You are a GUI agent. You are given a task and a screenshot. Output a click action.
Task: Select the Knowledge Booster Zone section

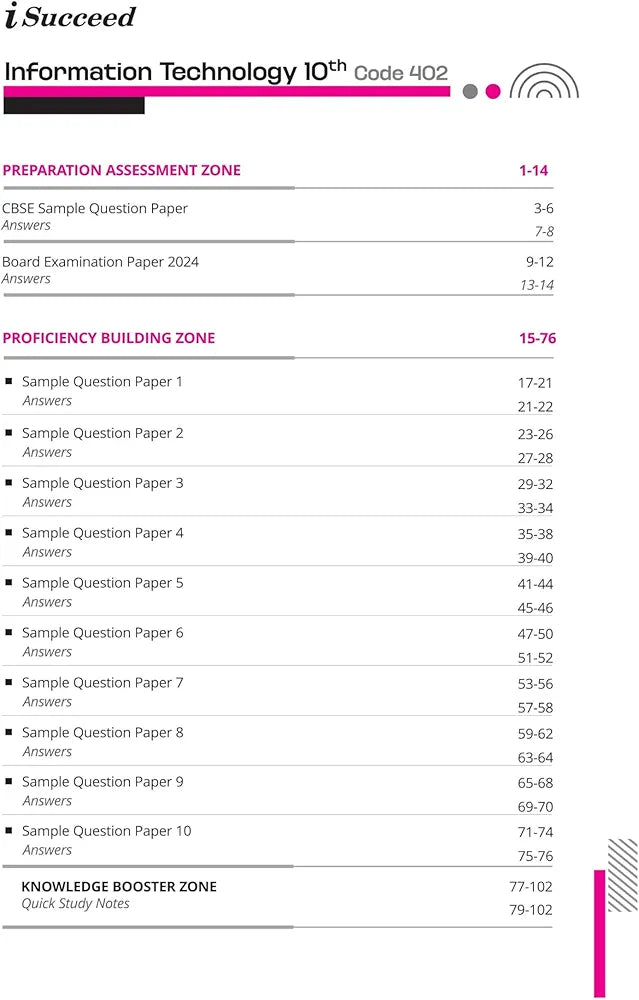click(x=119, y=886)
